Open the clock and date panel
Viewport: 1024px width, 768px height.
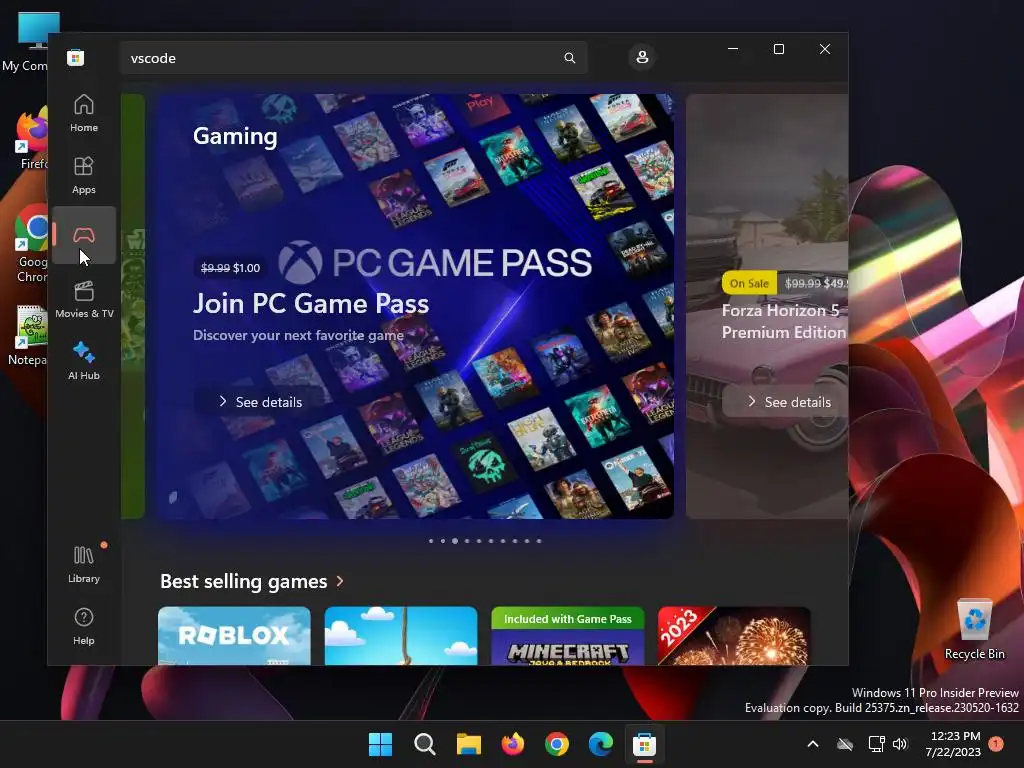(x=953, y=744)
